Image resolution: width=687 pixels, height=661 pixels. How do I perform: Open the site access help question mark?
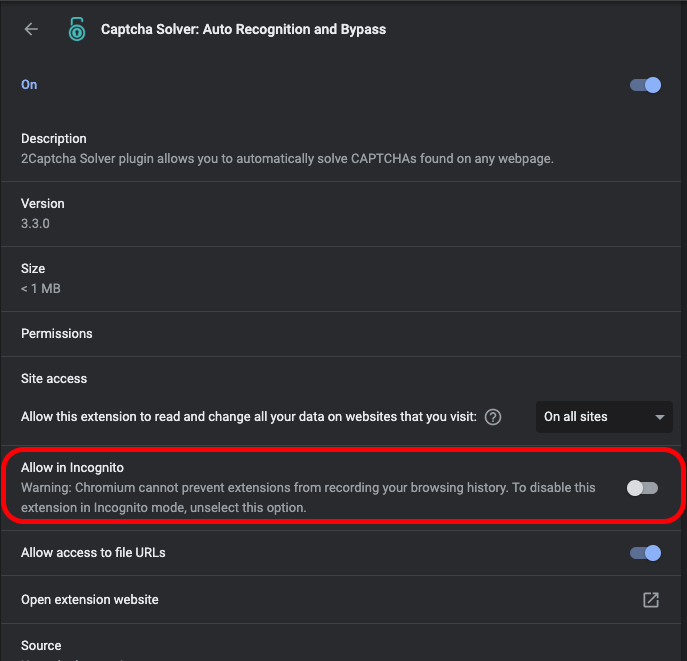(493, 417)
